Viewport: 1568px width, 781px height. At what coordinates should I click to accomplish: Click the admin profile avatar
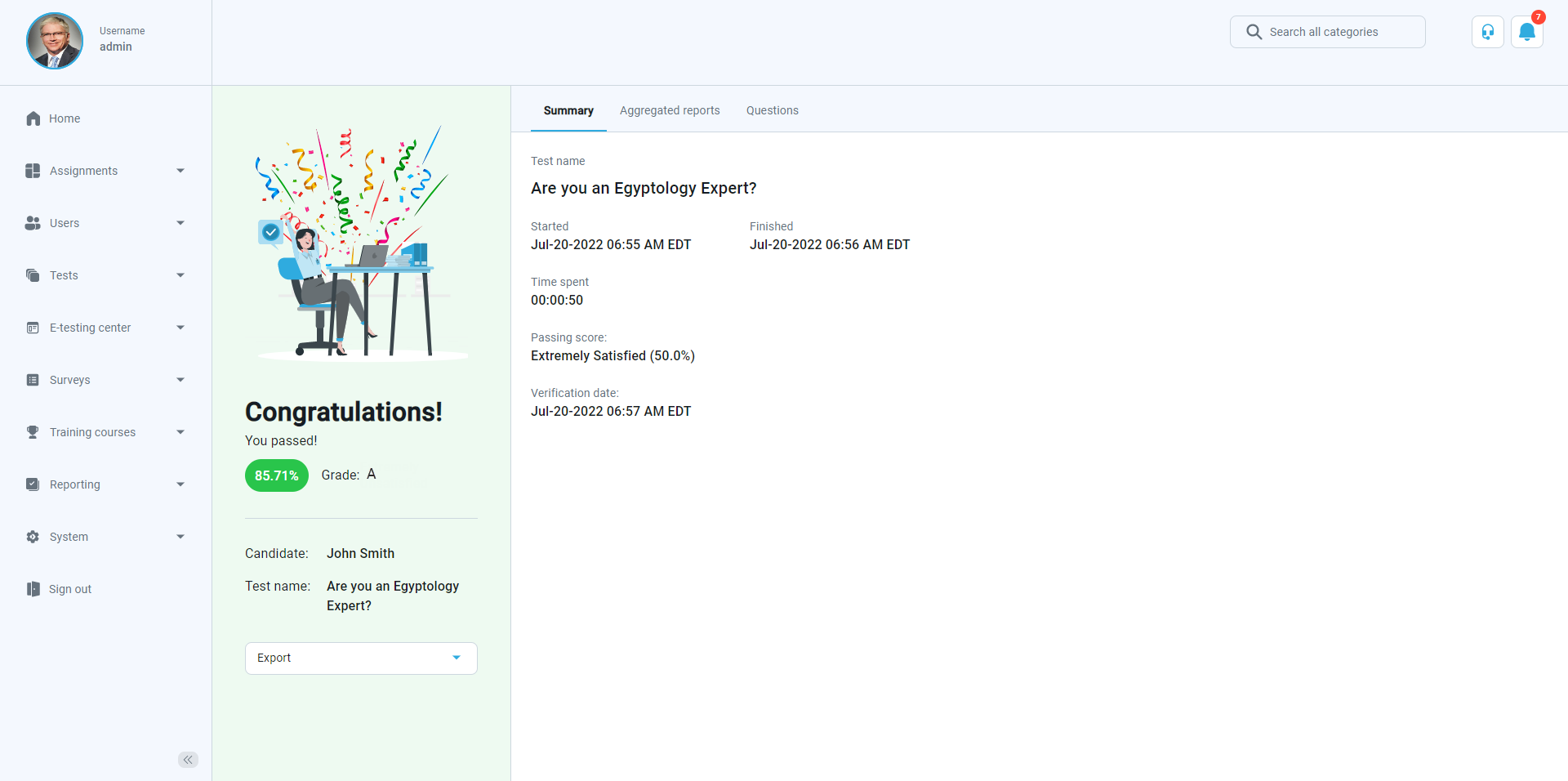point(55,41)
